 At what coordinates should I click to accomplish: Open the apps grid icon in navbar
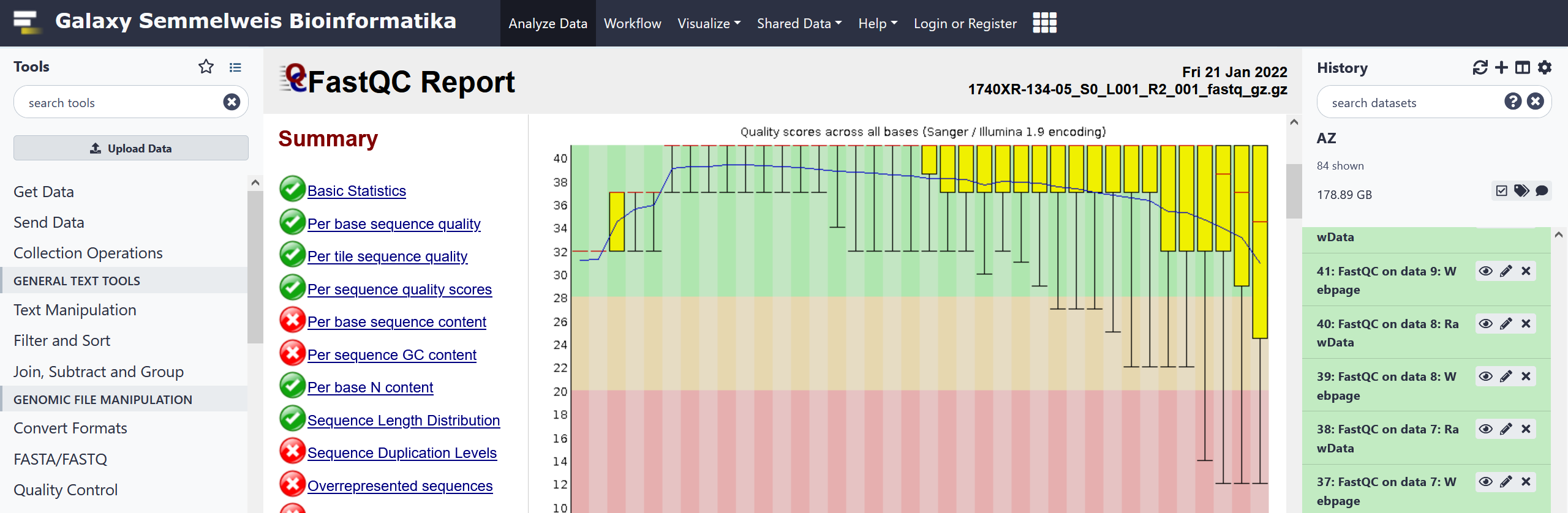pos(1044,23)
